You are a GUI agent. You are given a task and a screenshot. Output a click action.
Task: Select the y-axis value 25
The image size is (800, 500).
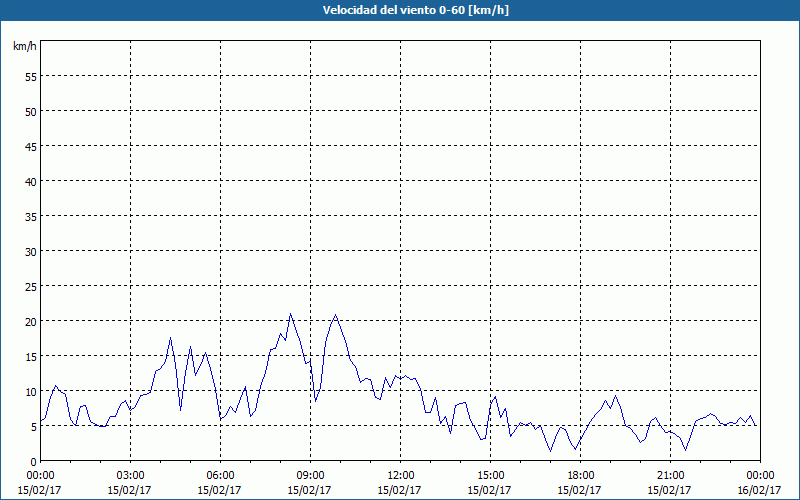[31, 287]
